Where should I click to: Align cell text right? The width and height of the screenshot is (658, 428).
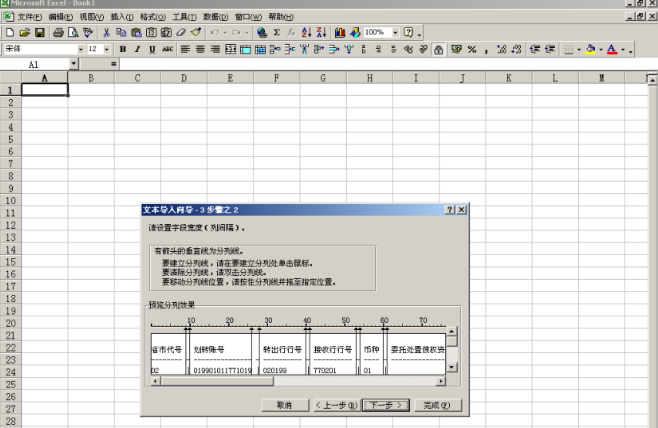(x=215, y=49)
